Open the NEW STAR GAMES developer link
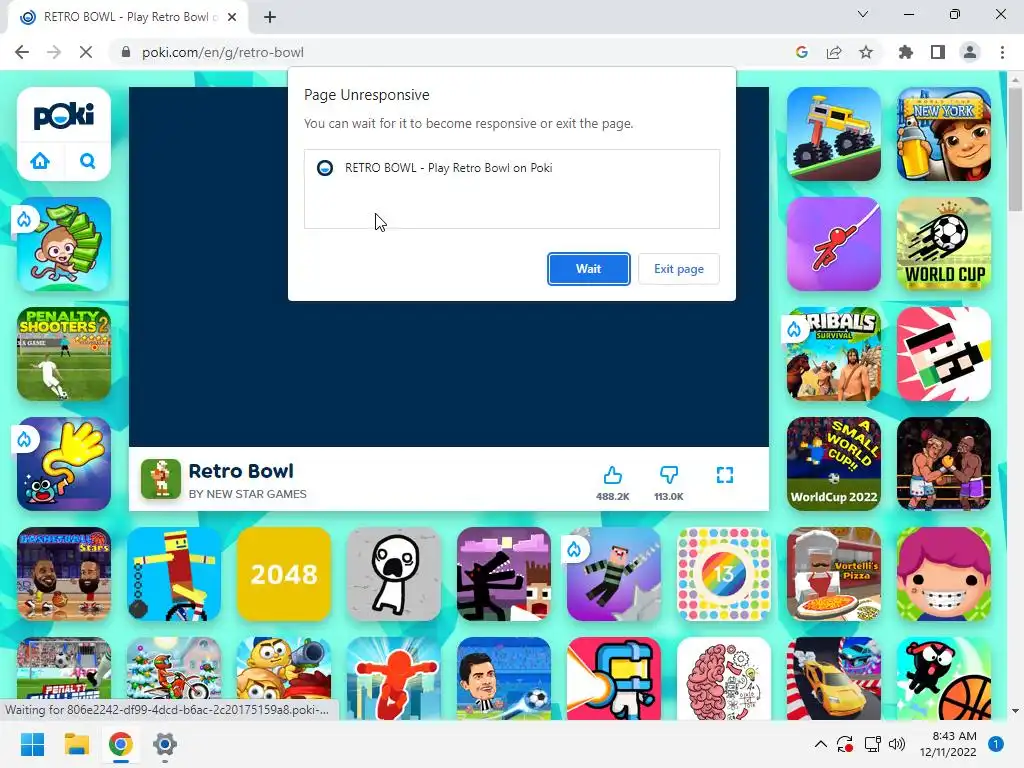1024x768 pixels. click(248, 494)
